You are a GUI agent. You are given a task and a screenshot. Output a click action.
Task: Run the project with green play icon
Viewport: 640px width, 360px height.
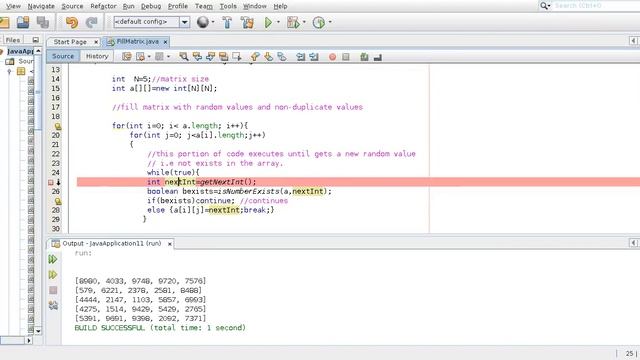[x=268, y=22]
